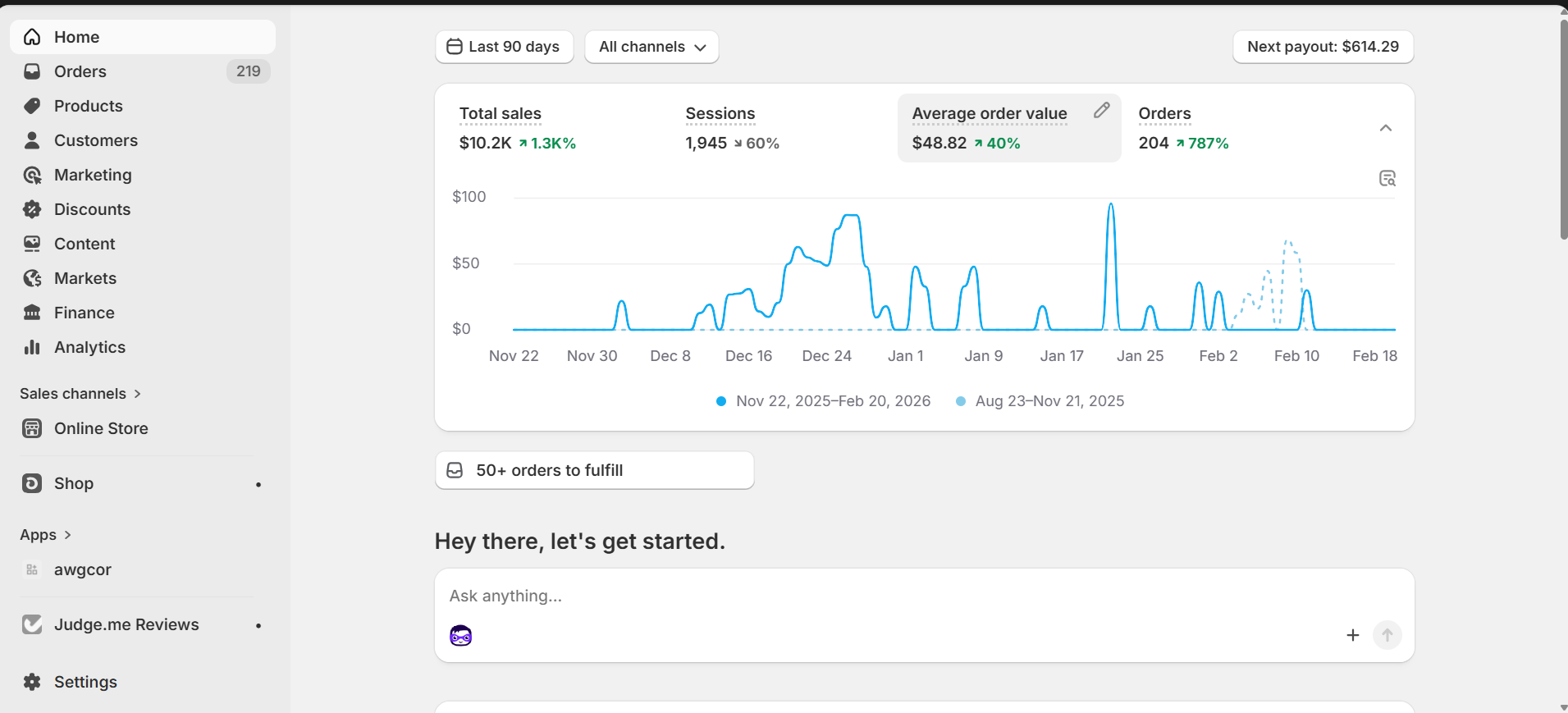Click the Customers person icon
This screenshot has height=713, width=1568.
pyautogui.click(x=32, y=140)
